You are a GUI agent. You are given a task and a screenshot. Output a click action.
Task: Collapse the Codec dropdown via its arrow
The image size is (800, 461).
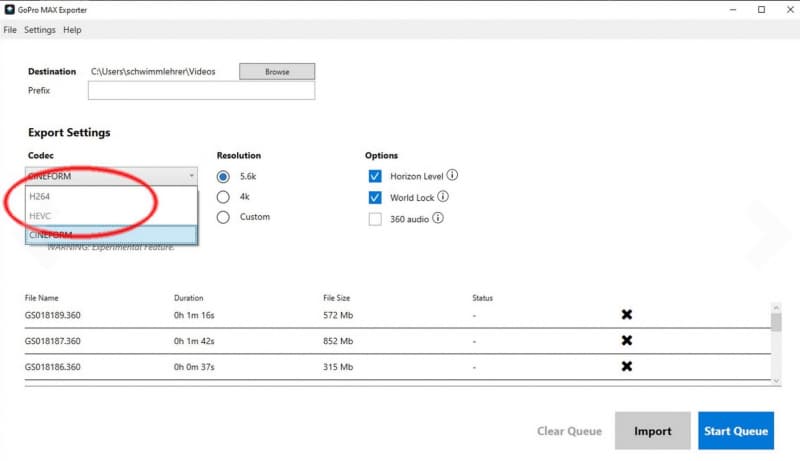191,176
